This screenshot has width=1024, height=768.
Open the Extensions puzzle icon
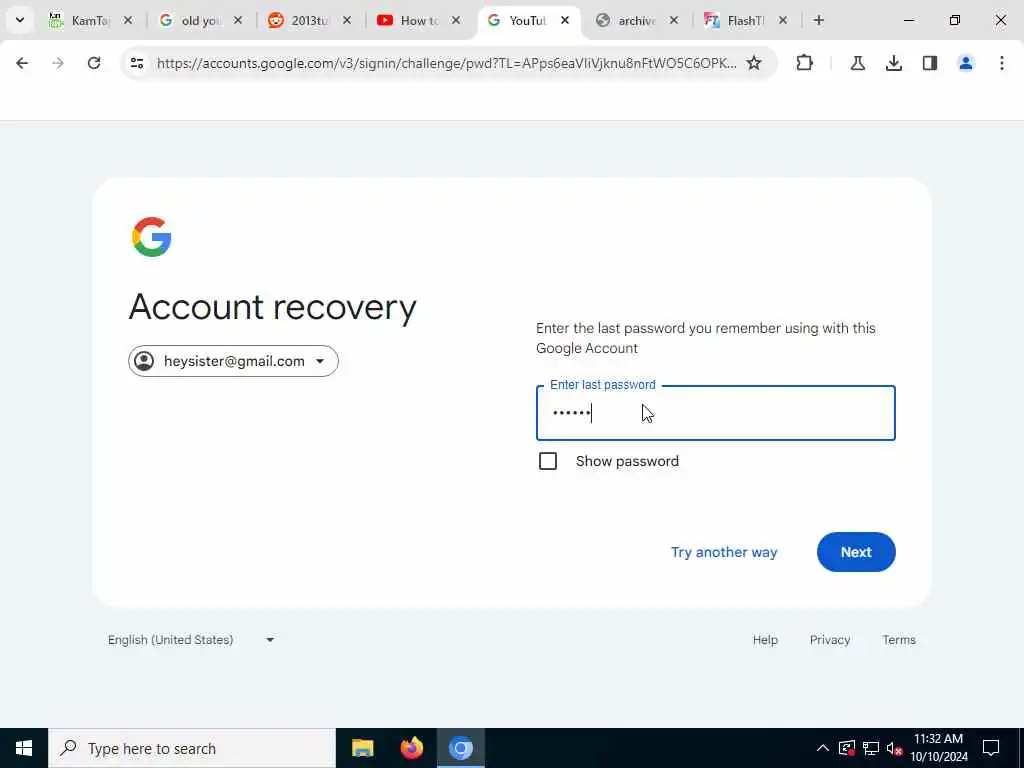click(x=805, y=63)
